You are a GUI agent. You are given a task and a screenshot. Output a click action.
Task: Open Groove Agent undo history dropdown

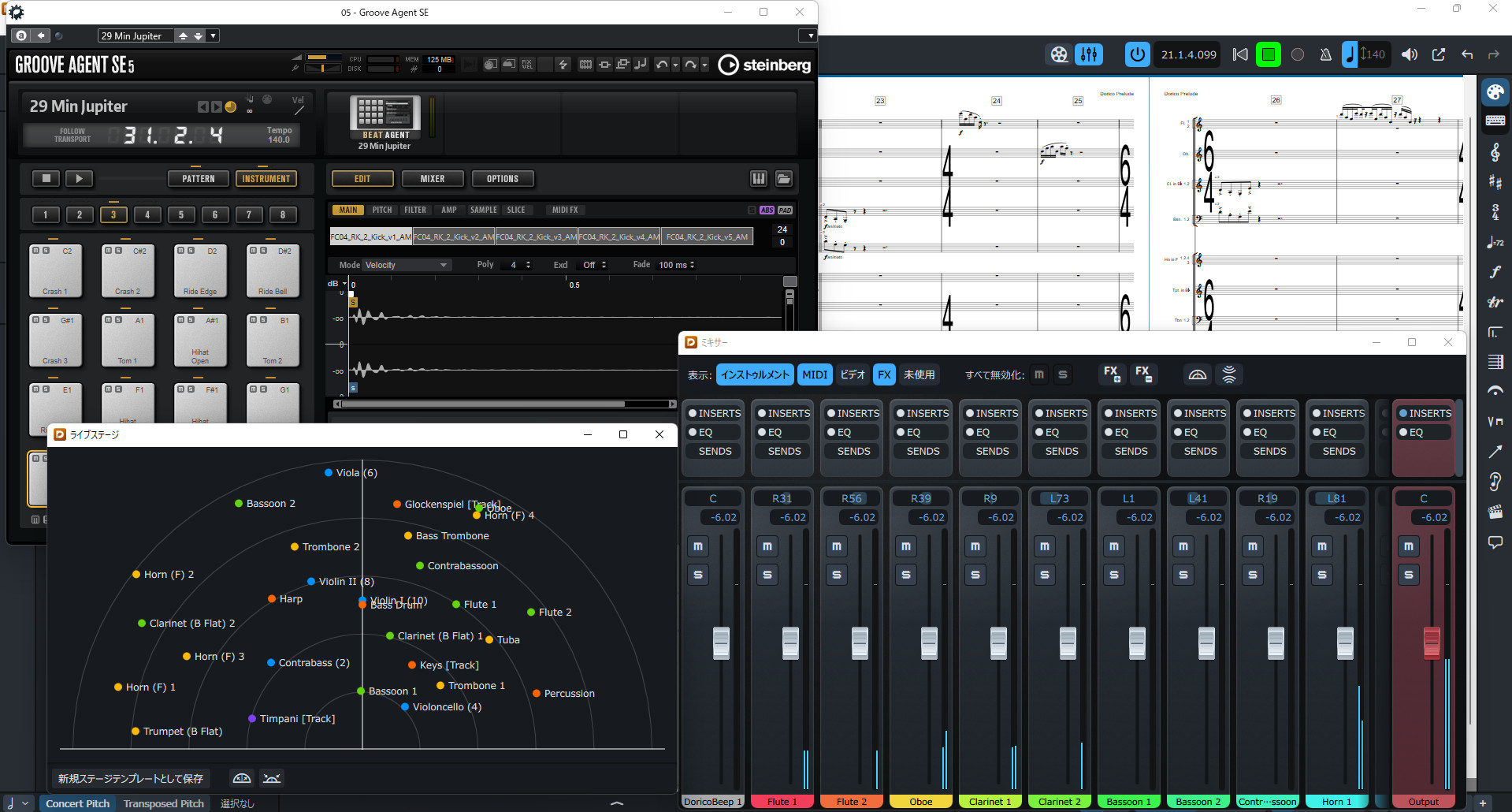coord(675,65)
